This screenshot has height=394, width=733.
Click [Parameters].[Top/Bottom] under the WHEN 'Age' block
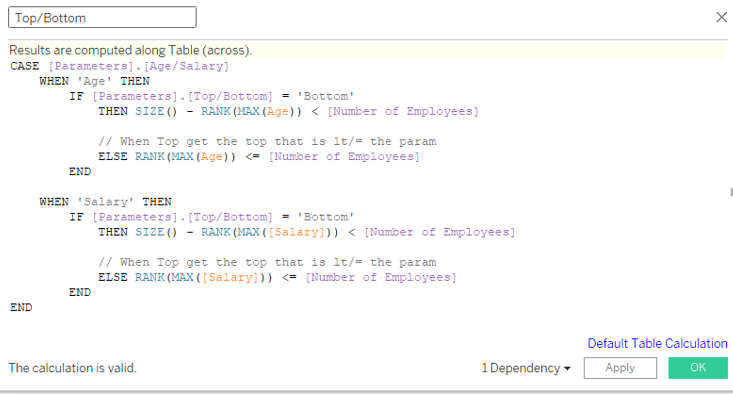pos(182,96)
